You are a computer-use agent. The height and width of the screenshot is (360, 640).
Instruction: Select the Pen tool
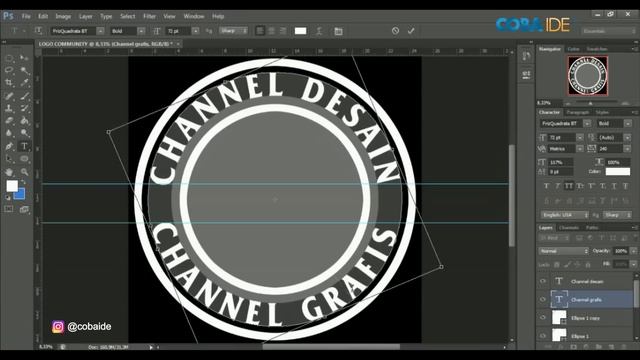point(9,146)
